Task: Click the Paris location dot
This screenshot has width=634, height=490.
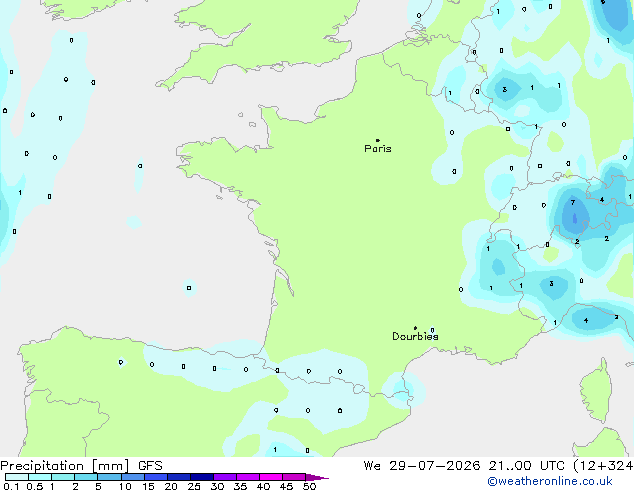Action: (378, 140)
